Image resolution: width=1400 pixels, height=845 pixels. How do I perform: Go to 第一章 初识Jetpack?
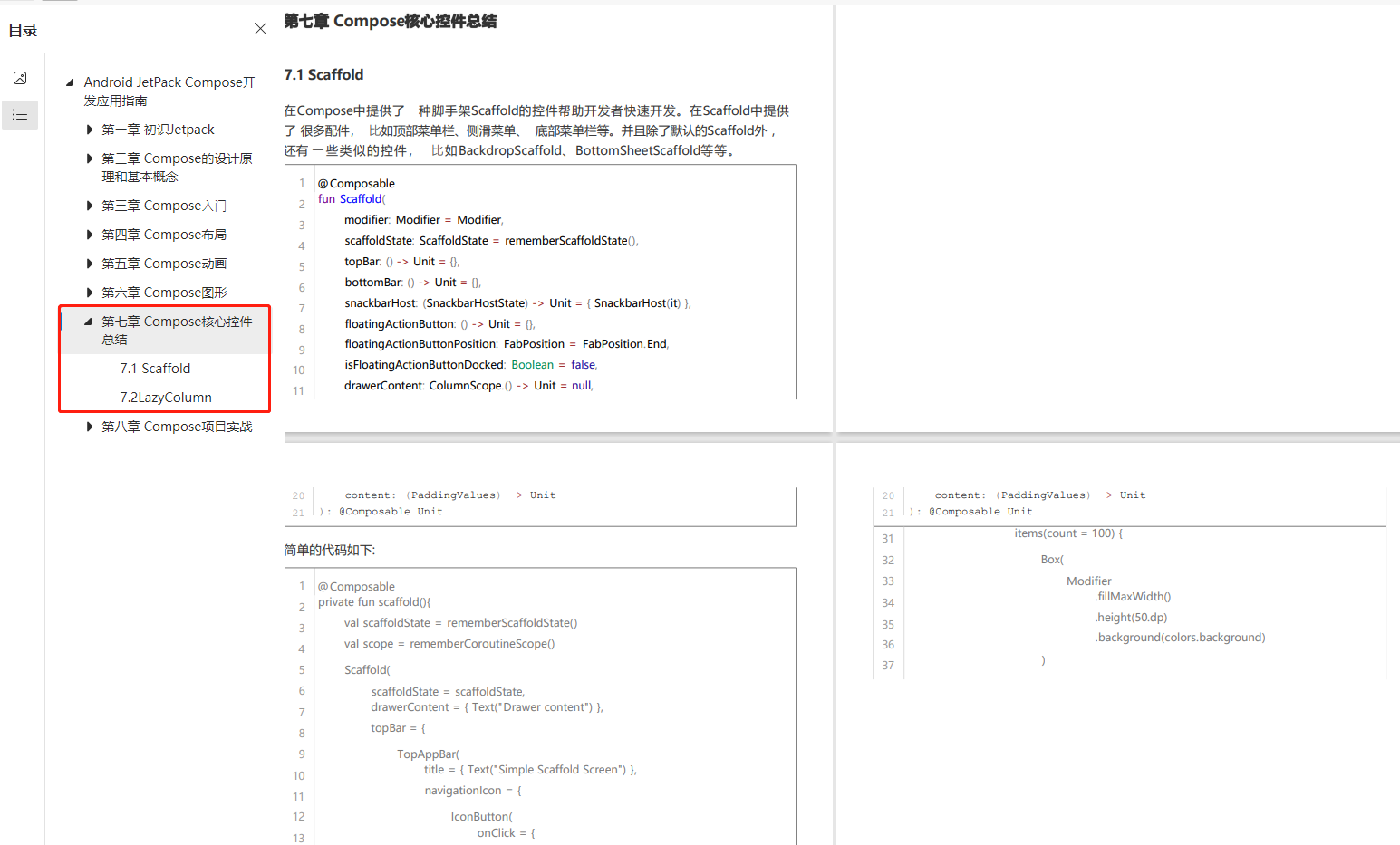pyautogui.click(x=158, y=130)
